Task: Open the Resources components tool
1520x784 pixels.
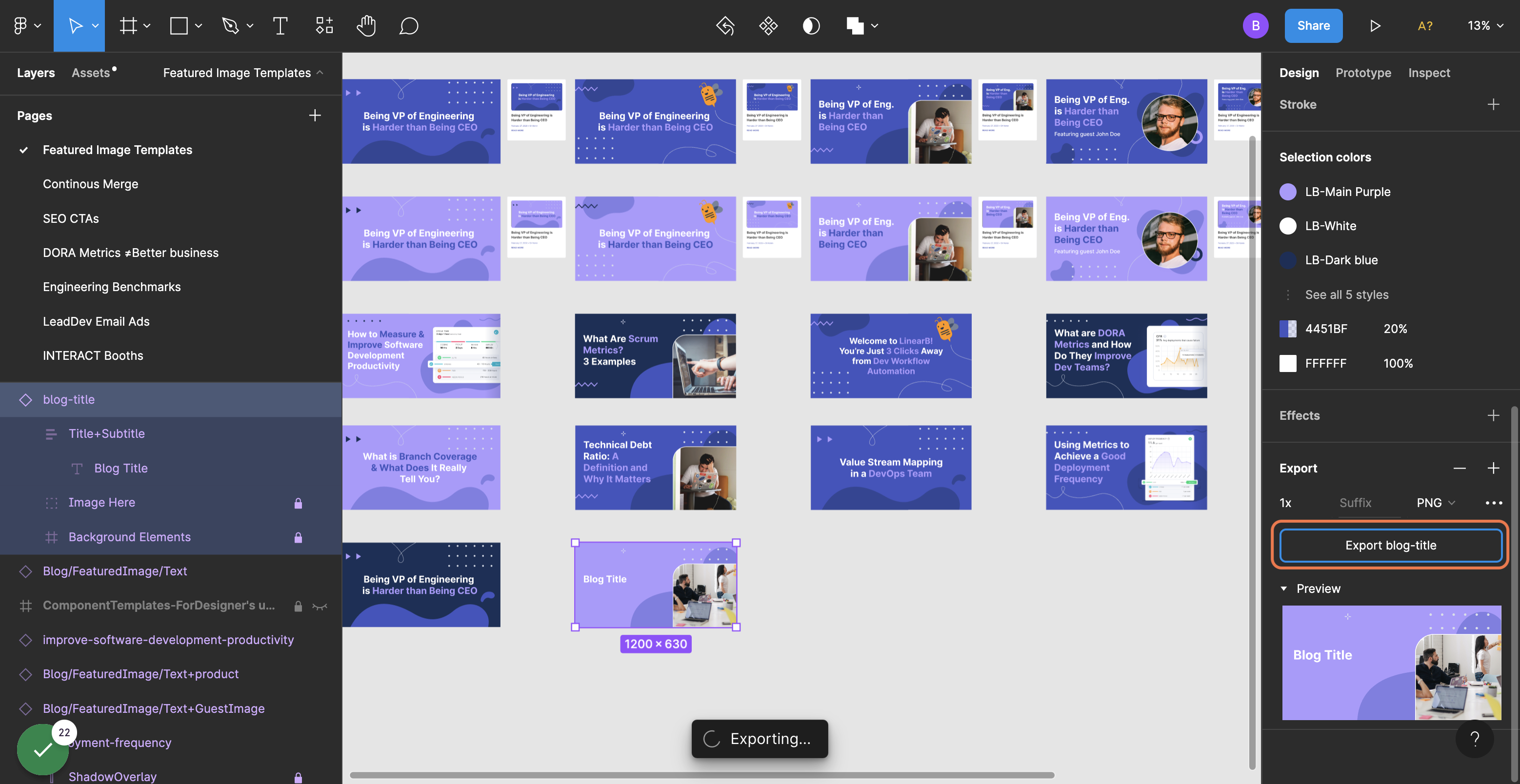Action: 324,25
